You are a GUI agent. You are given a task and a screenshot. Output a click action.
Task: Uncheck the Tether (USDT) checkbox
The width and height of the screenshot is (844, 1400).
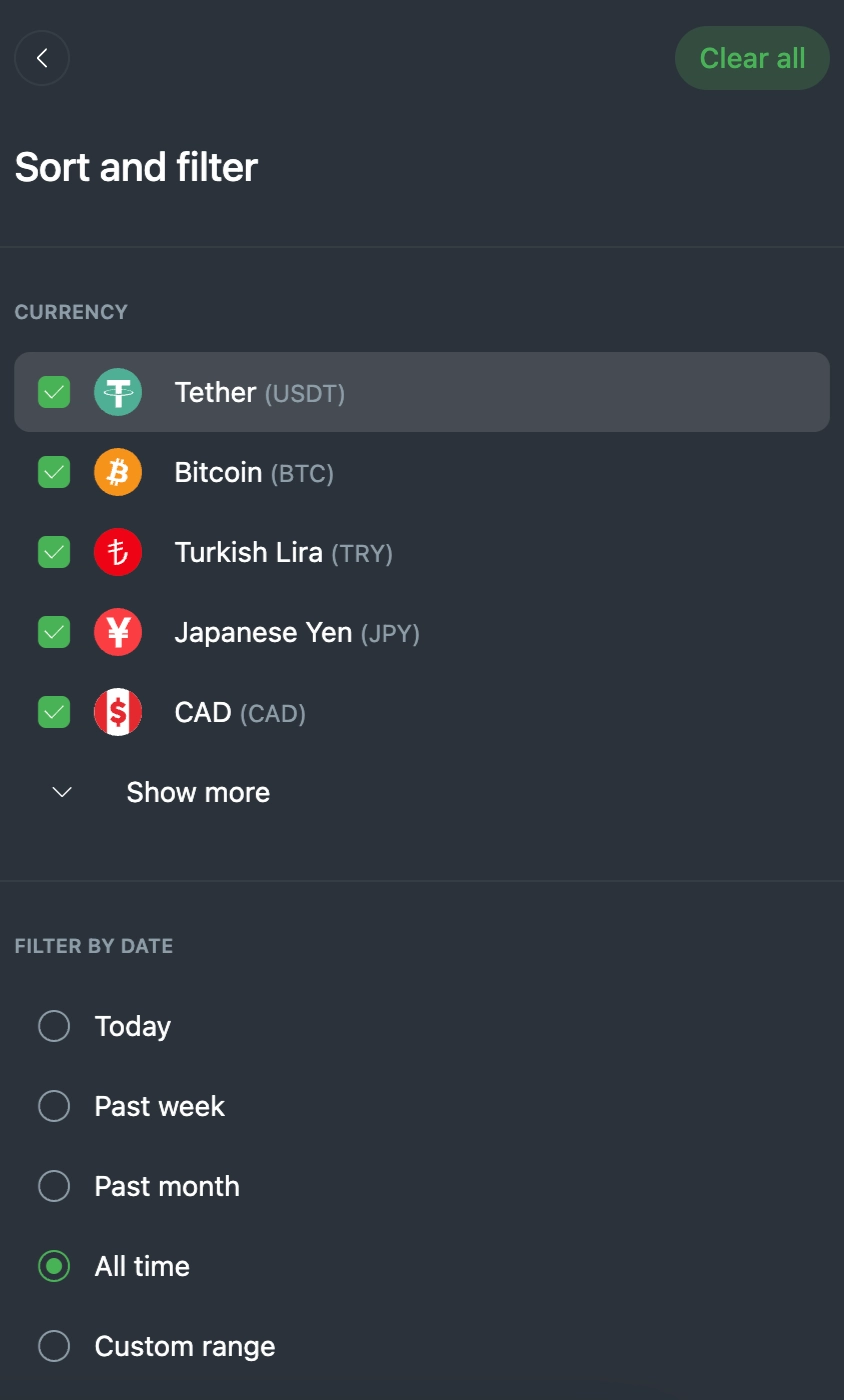coord(54,392)
